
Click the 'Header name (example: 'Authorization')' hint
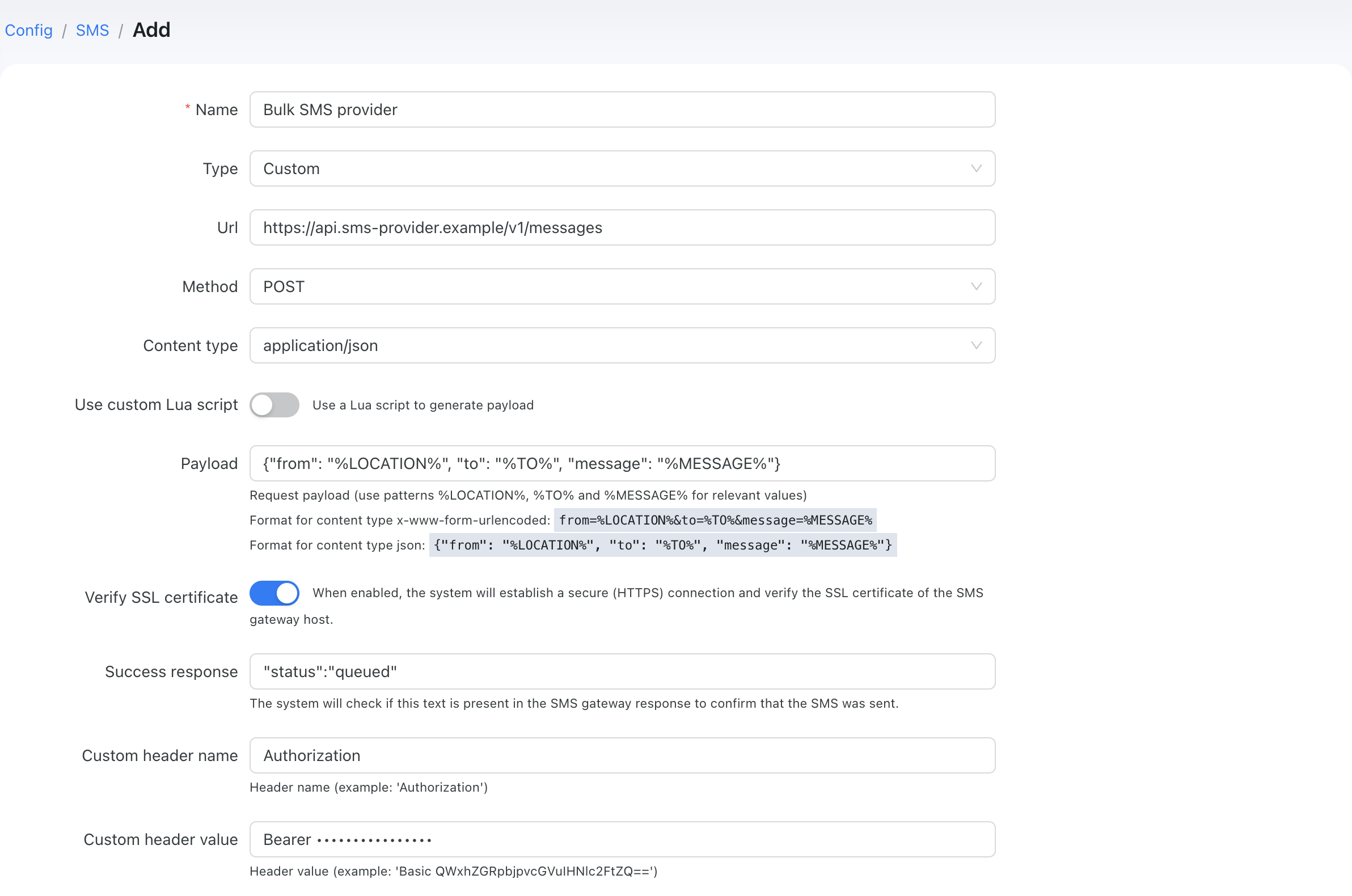[369, 788]
